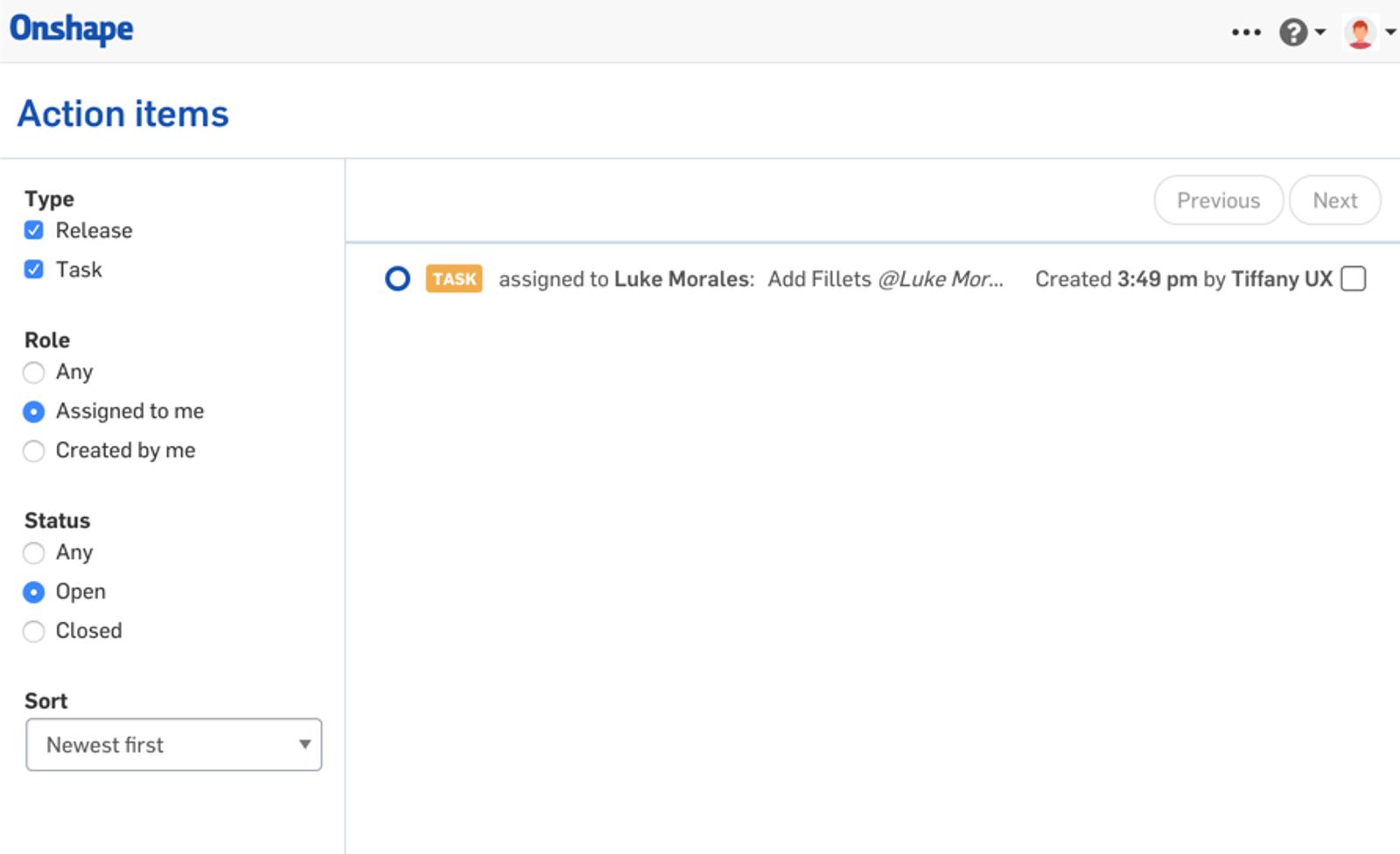Tick the checkbox beside Tiffany UX

(1353, 279)
